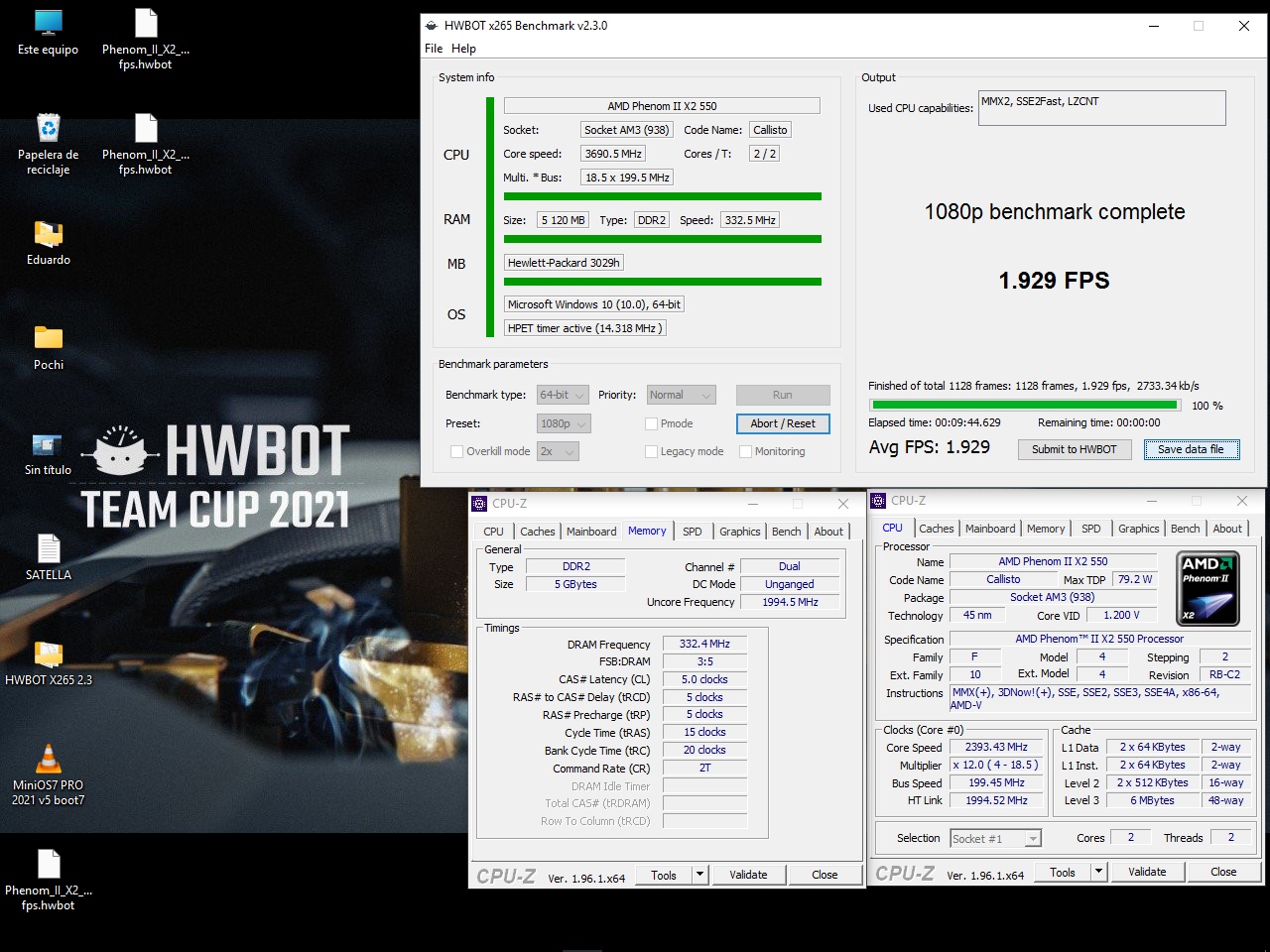Click the benchmark progress bar at 100%

tap(1024, 405)
